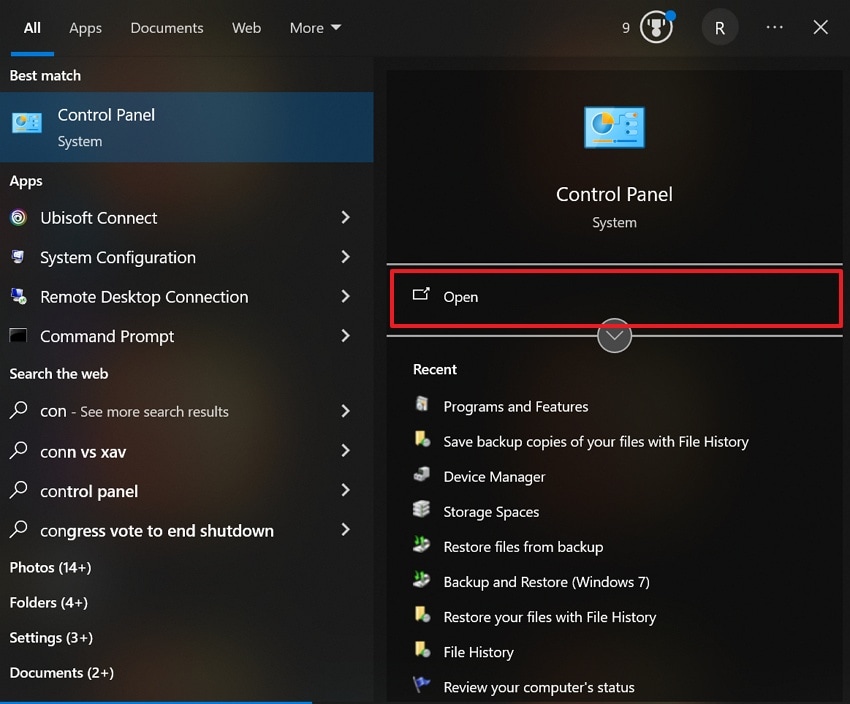Open the three-dot options menu
The height and width of the screenshot is (704, 850).
[774, 27]
